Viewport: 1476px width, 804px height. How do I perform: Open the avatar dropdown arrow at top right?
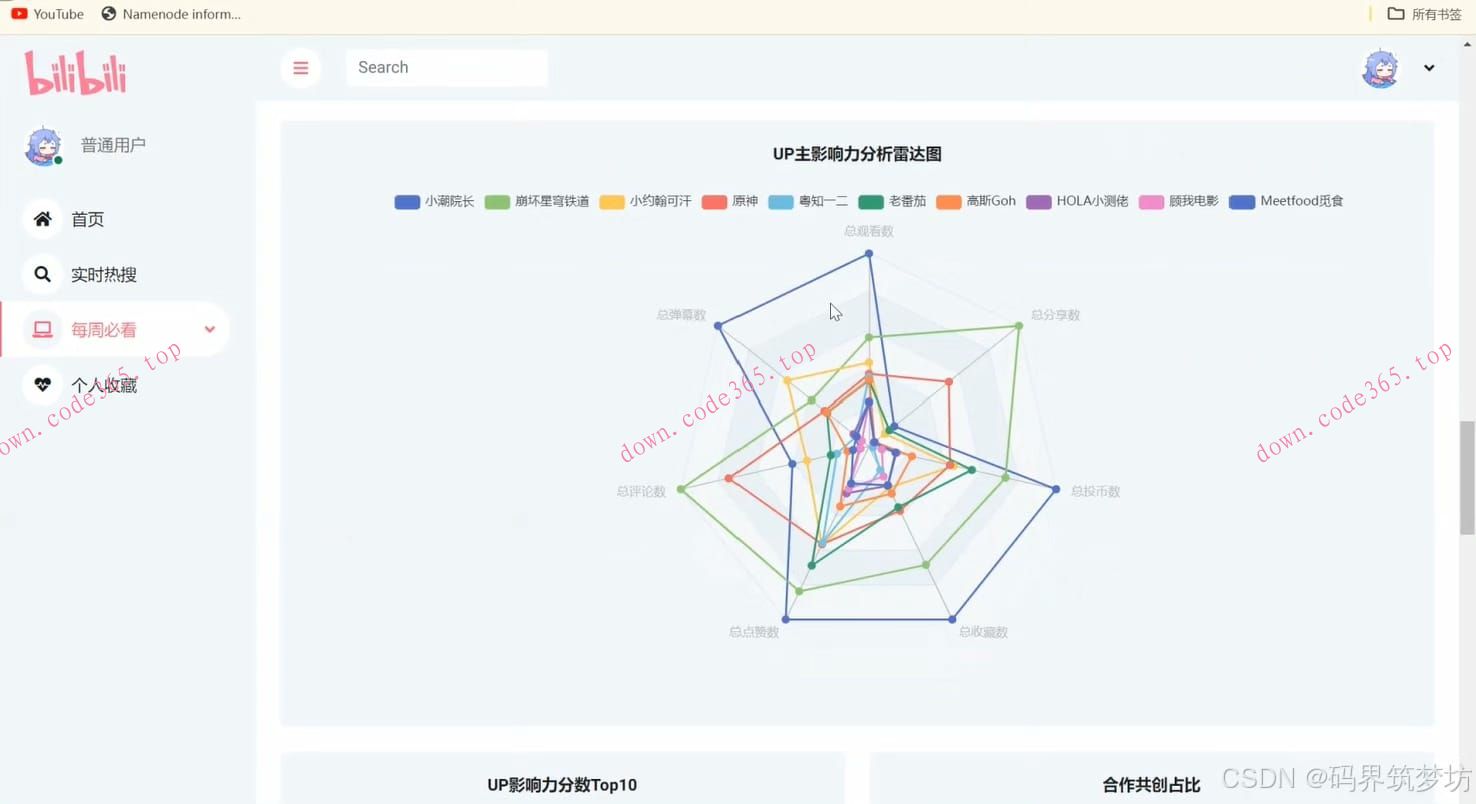click(x=1429, y=68)
